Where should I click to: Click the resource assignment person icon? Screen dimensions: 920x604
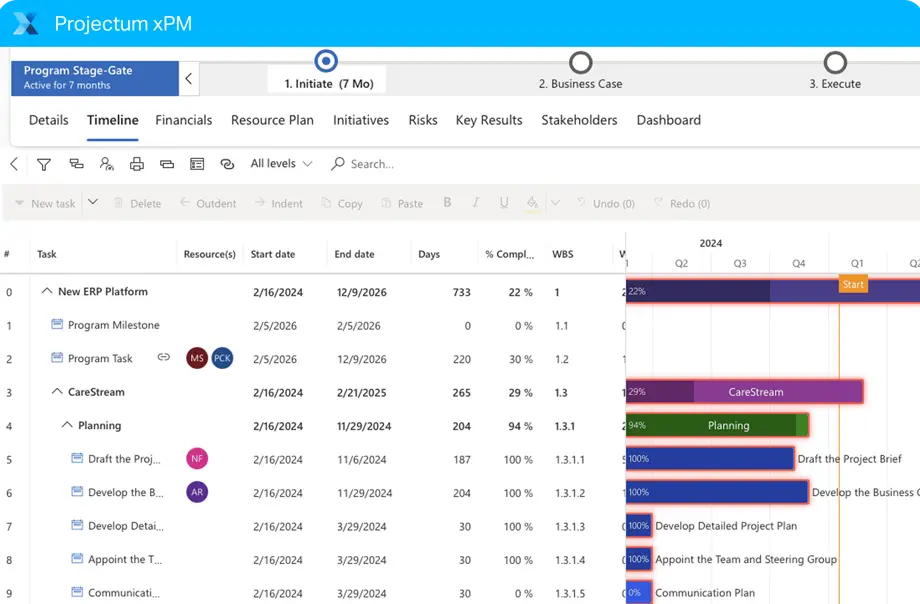pyautogui.click(x=106, y=164)
